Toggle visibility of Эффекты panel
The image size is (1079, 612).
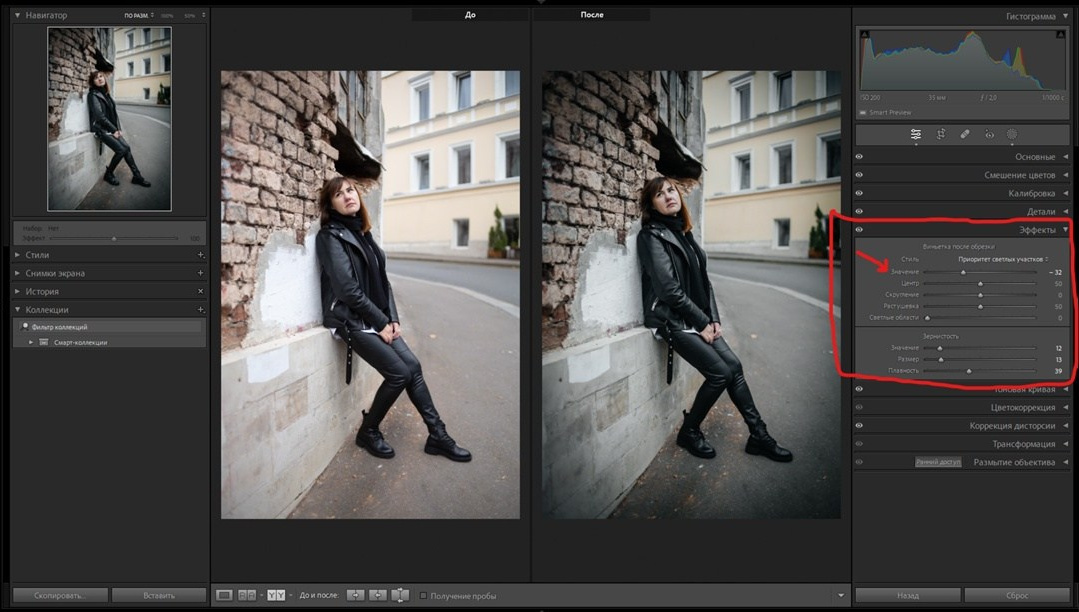(859, 230)
